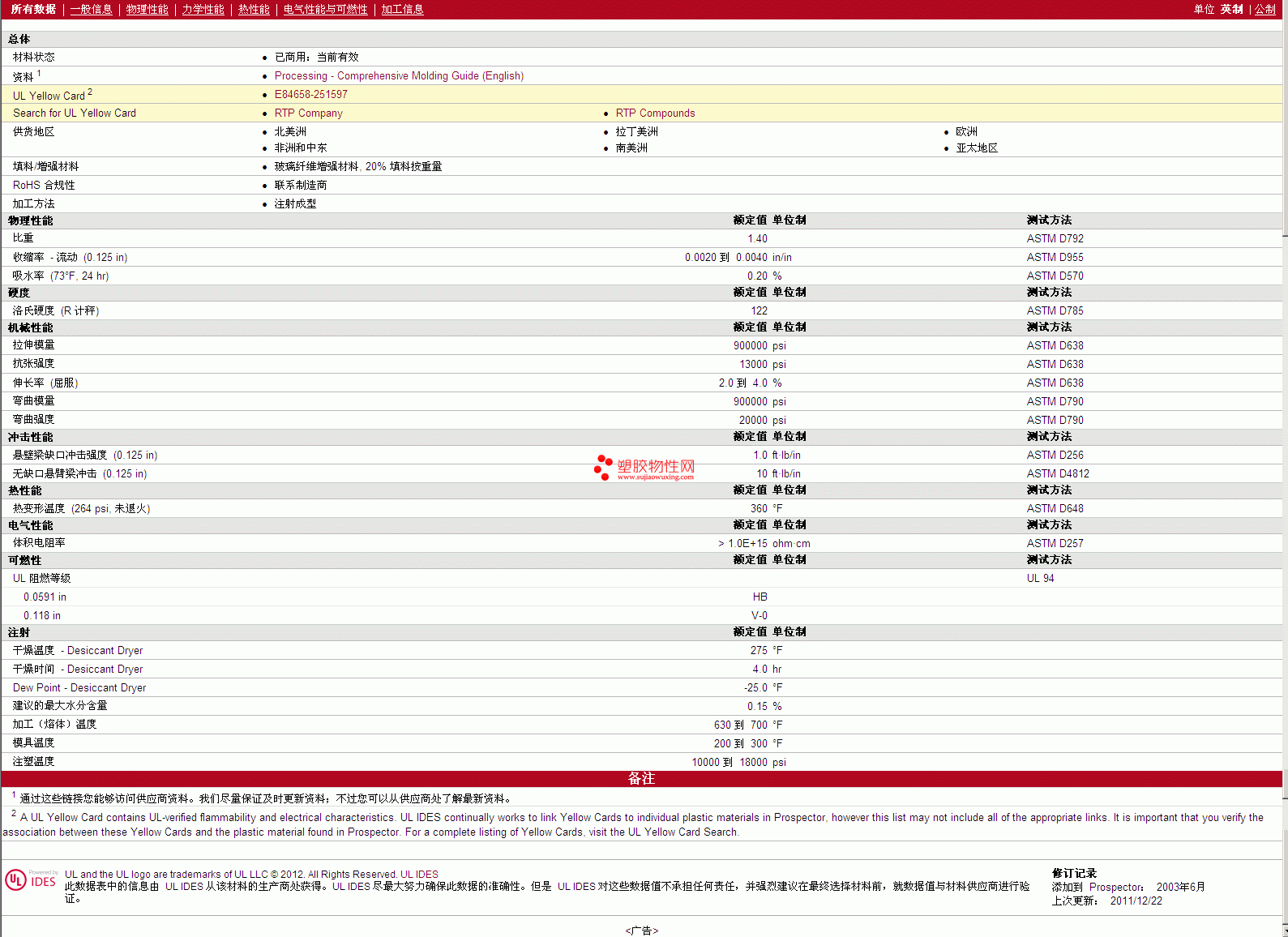Click the UL 94 test method
Screen dimensions: 1288x937
click(1040, 578)
